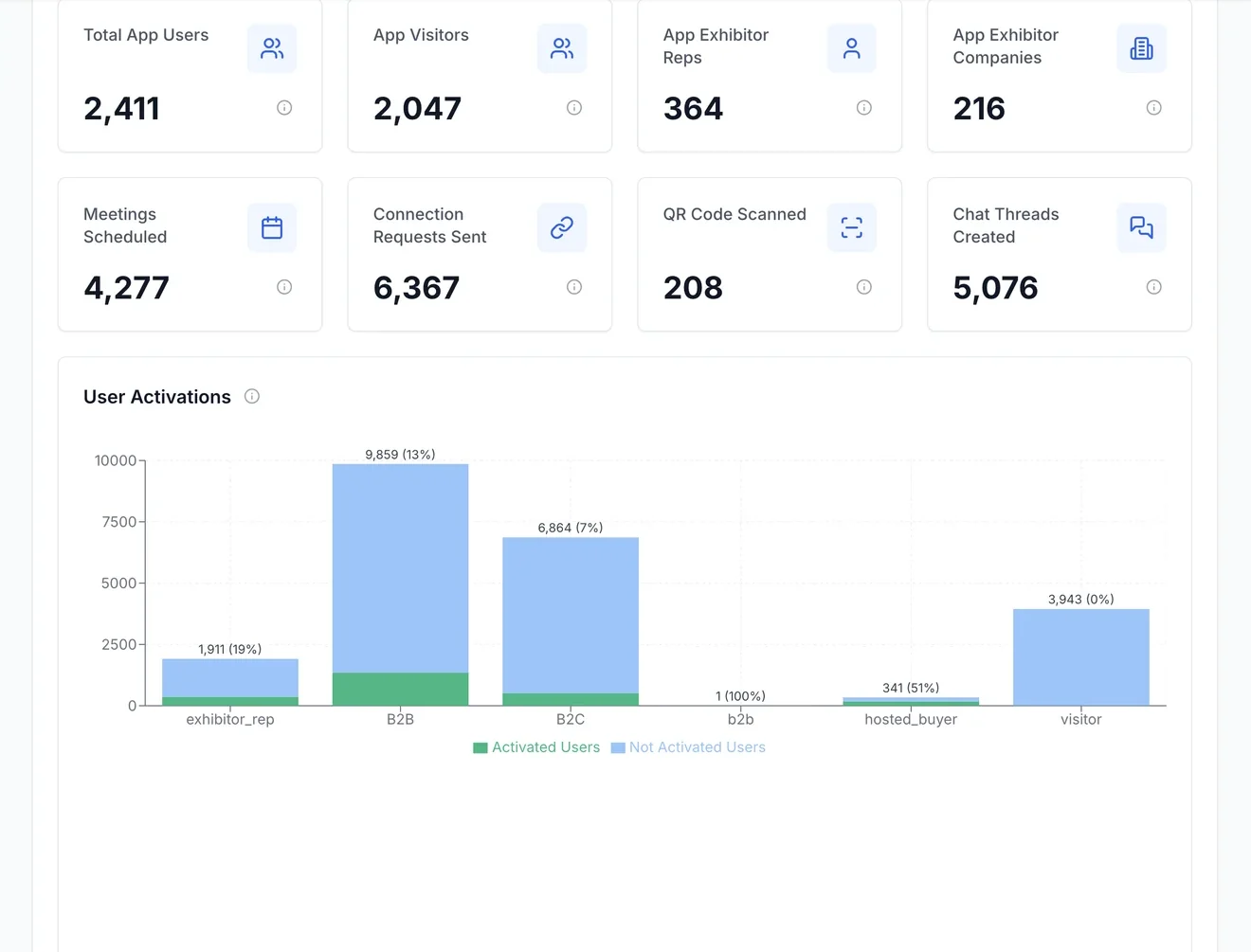
Task: Click the b2b axis label
Action: (741, 719)
